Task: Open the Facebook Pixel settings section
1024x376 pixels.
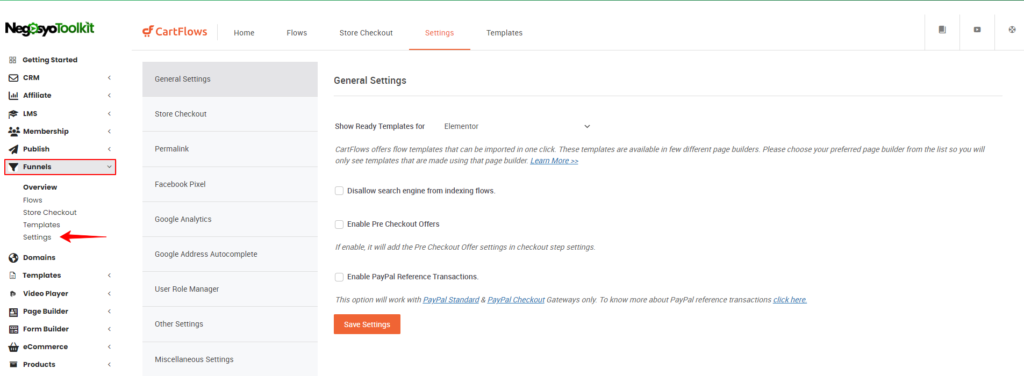Action: pyautogui.click(x=230, y=184)
